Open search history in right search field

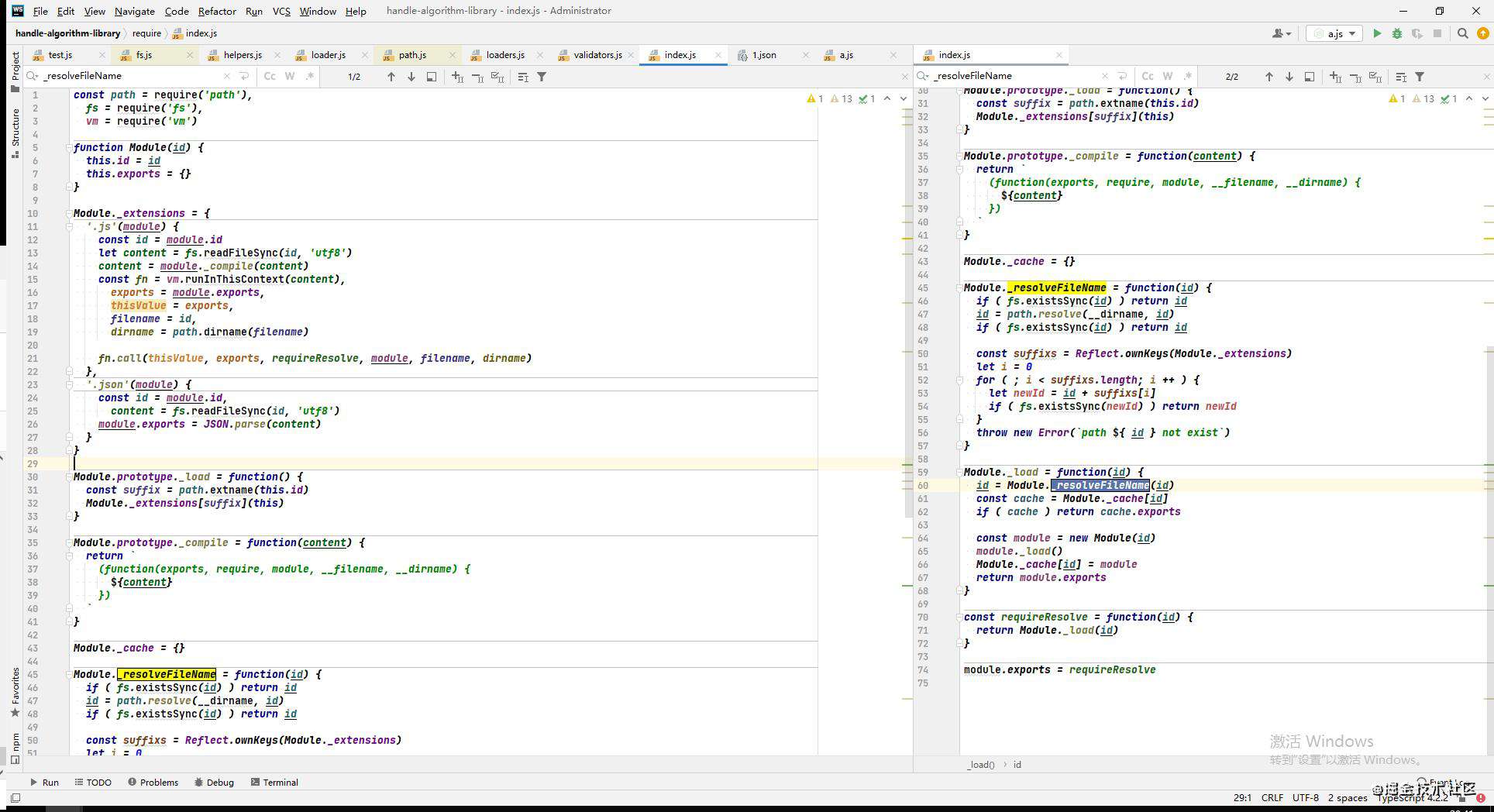point(923,76)
